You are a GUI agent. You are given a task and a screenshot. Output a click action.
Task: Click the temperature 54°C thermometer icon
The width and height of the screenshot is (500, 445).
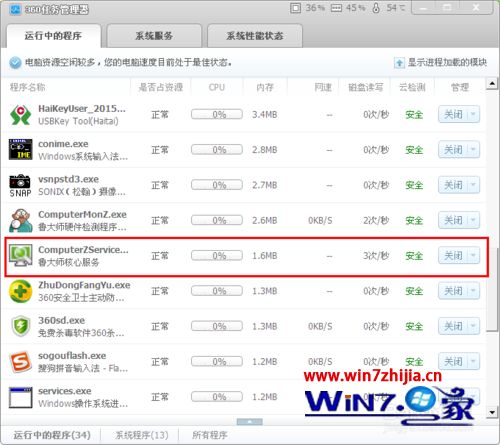point(376,8)
